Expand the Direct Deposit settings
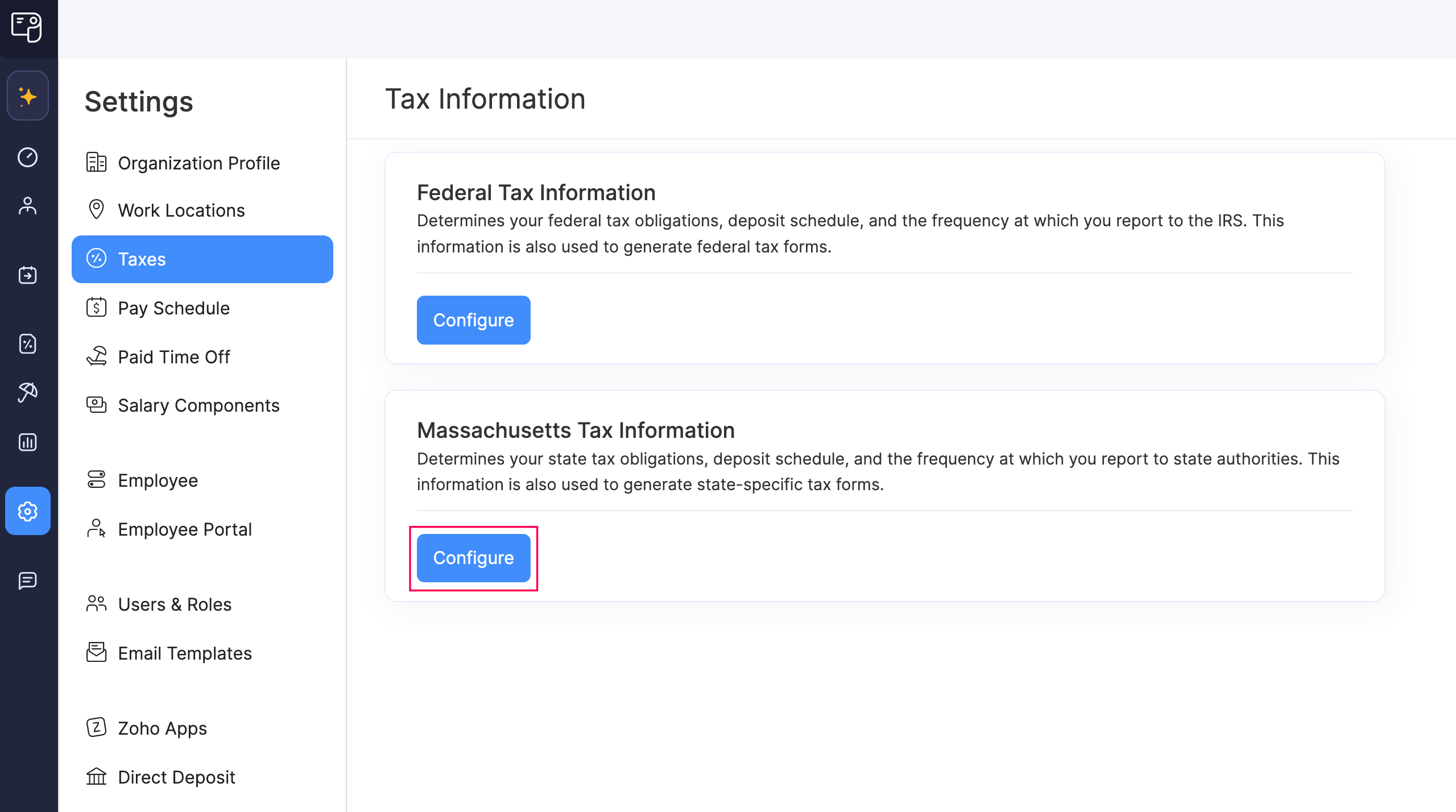 click(176, 776)
